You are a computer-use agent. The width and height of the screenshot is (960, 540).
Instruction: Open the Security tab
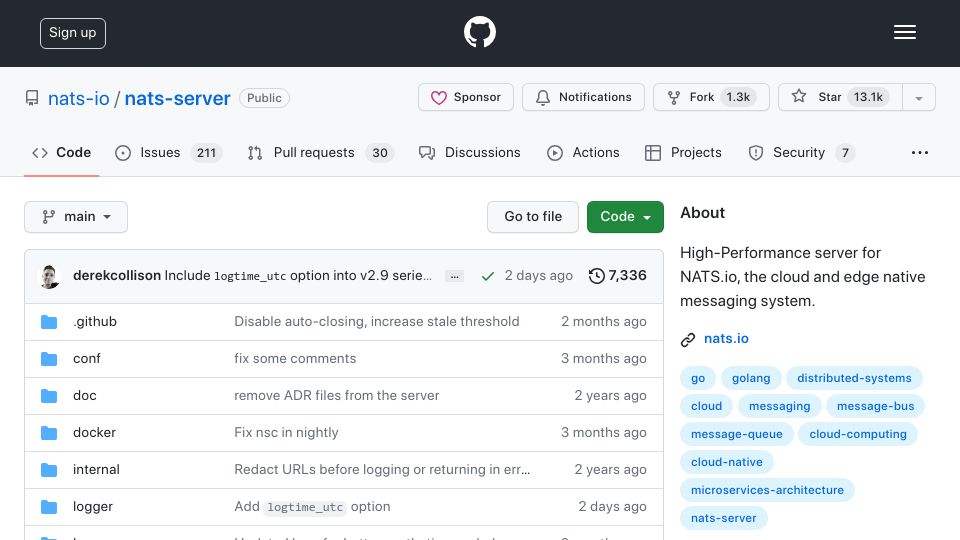click(x=801, y=152)
